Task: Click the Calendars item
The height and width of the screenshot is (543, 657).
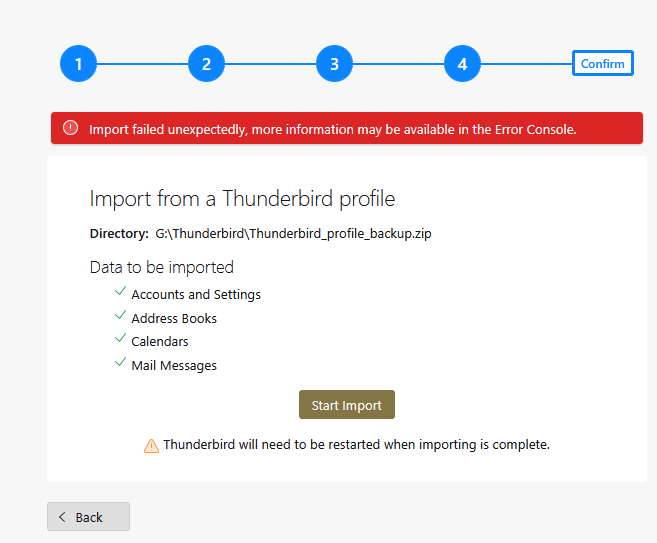Action: coord(160,341)
